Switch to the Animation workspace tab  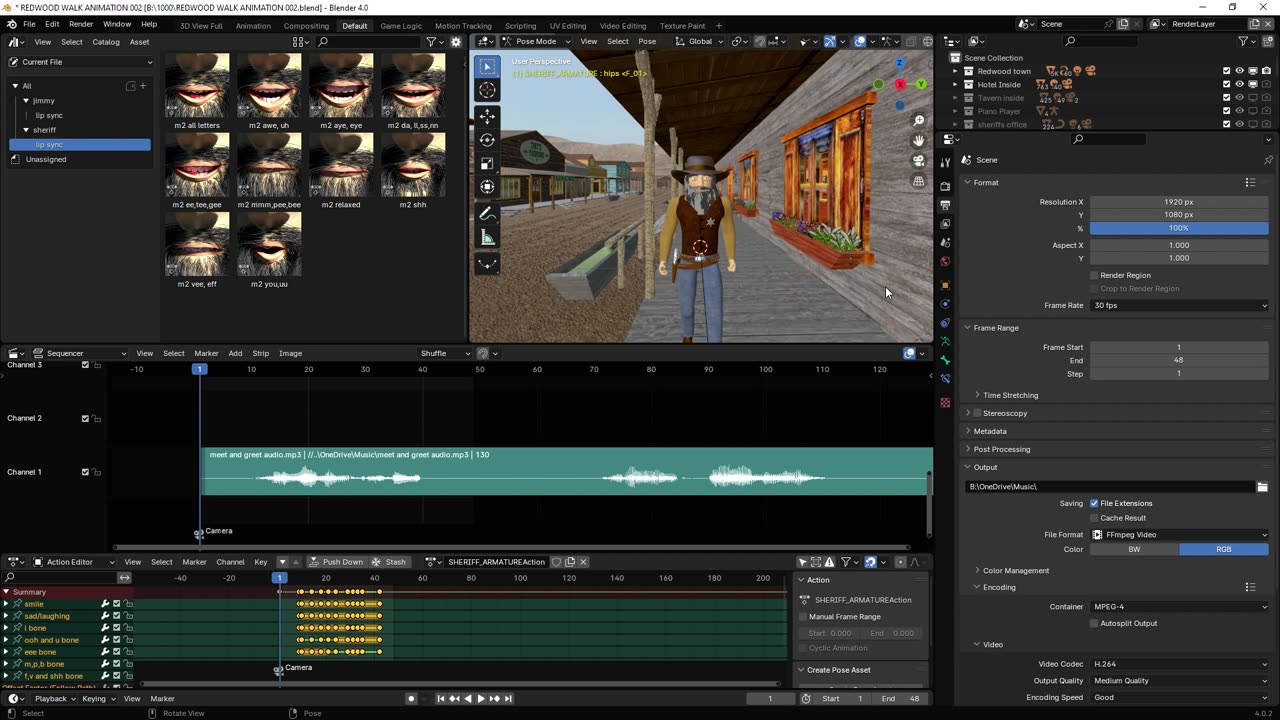click(x=253, y=25)
